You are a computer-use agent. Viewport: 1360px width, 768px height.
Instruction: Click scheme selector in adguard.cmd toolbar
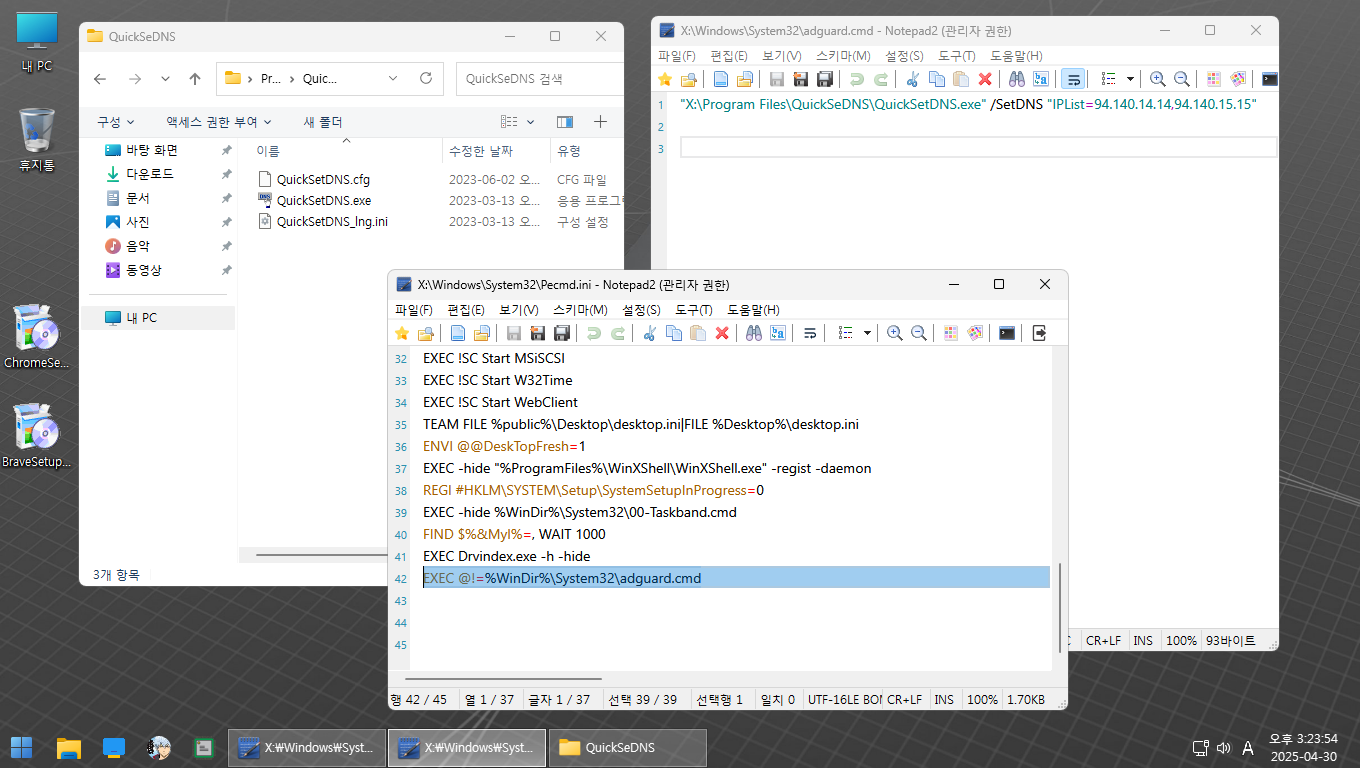[x=1214, y=79]
